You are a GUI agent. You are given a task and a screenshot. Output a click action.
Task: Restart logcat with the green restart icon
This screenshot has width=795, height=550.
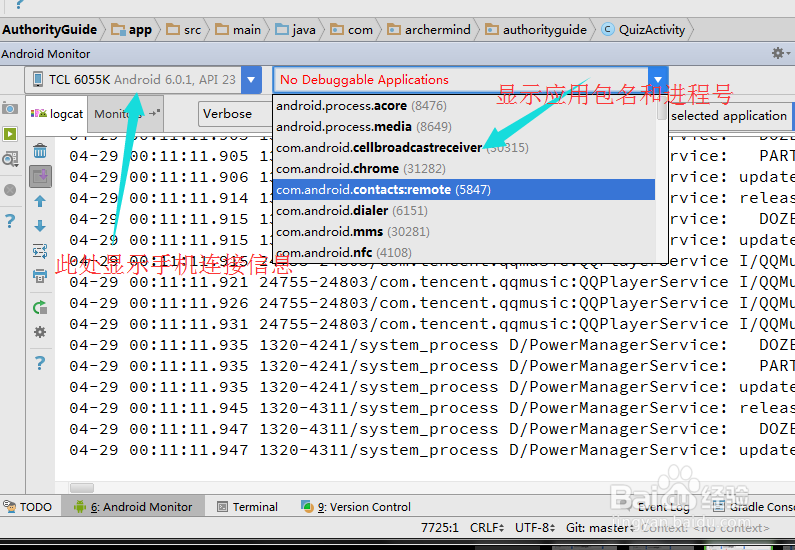tap(40, 307)
